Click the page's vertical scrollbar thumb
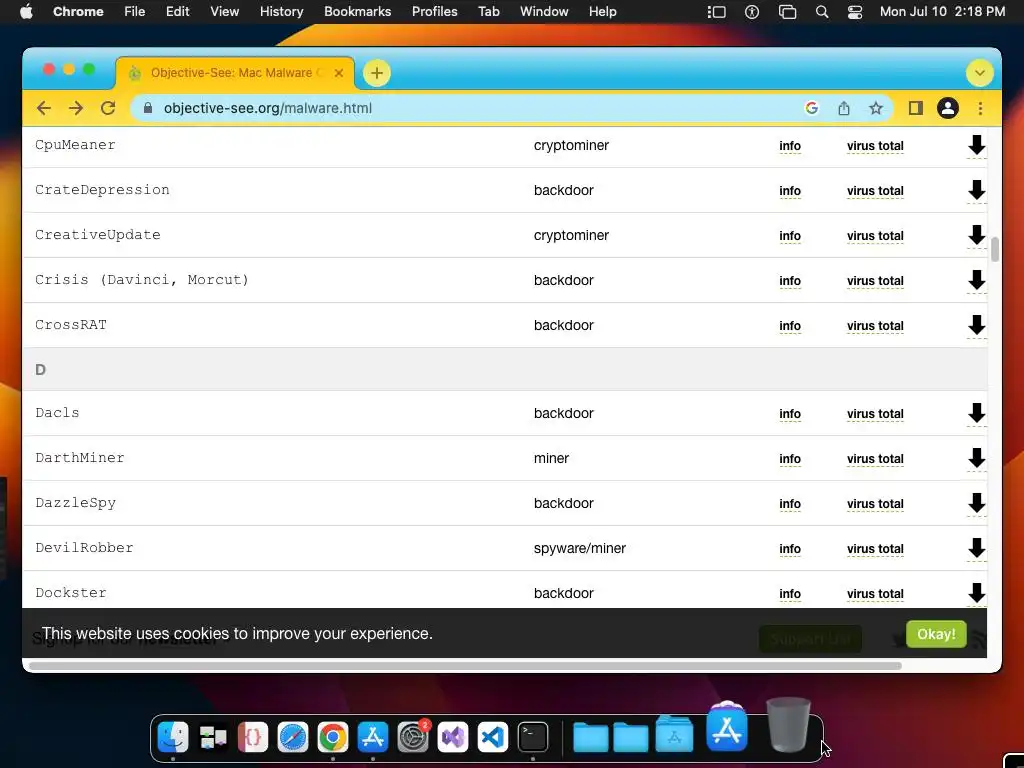The height and width of the screenshot is (768, 1024). (x=995, y=249)
